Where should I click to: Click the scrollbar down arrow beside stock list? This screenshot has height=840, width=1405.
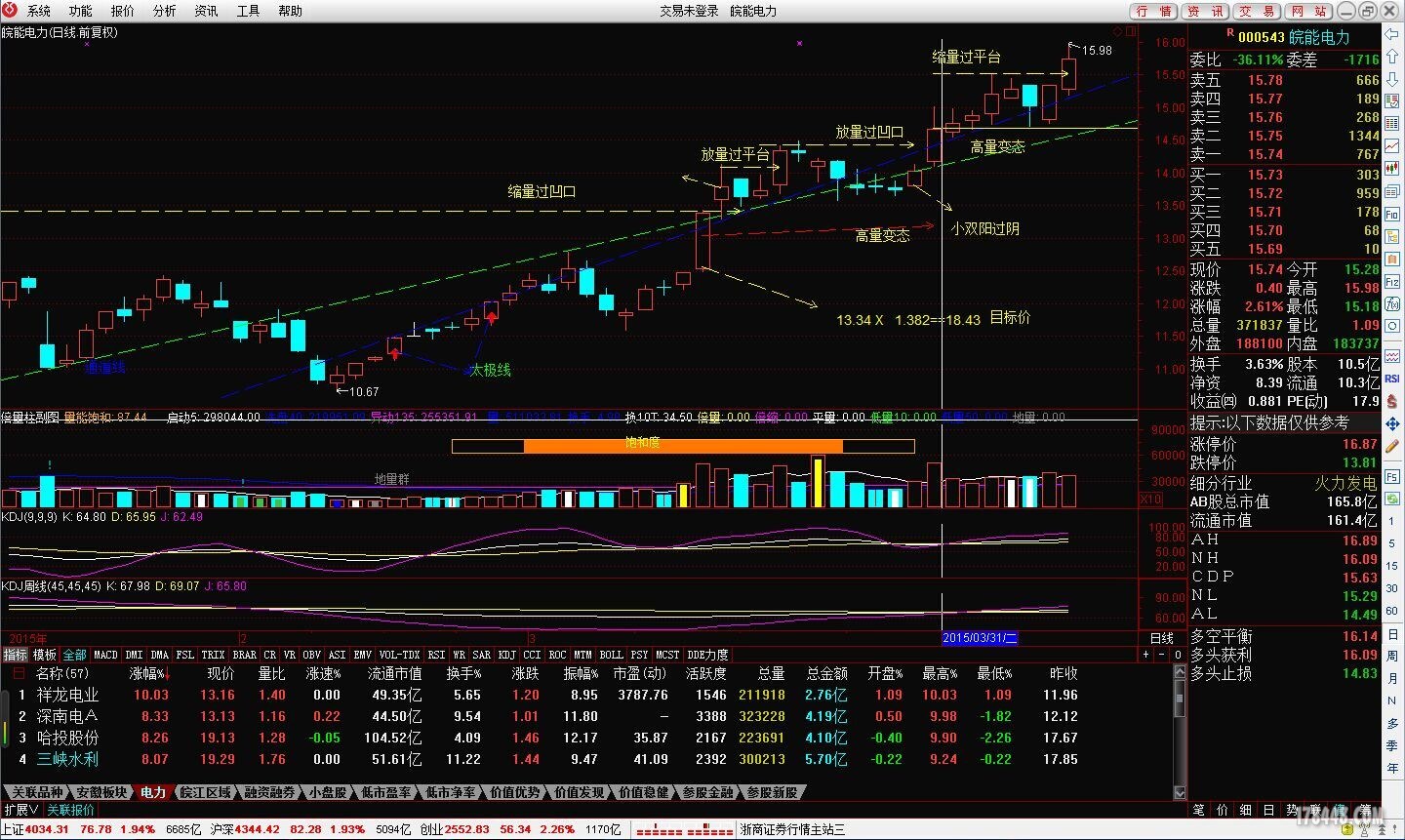1180,793
